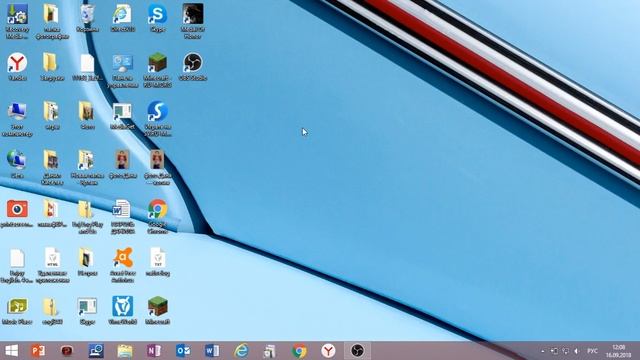Open the Control Panel desktop icon

122,70
